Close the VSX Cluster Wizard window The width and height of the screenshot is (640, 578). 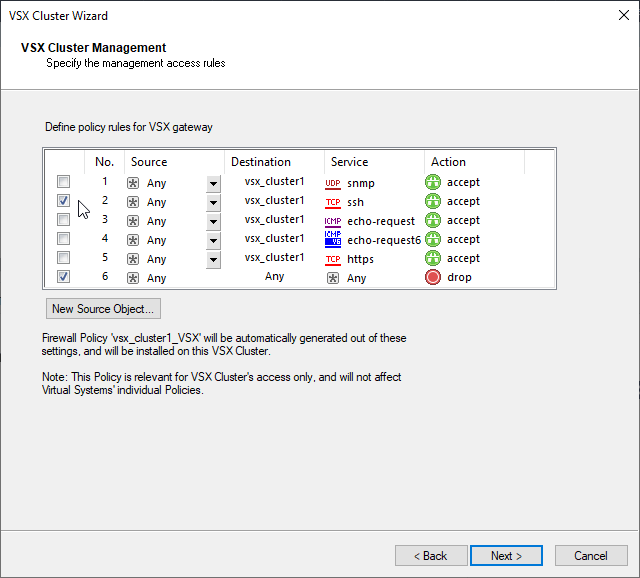pos(624,15)
